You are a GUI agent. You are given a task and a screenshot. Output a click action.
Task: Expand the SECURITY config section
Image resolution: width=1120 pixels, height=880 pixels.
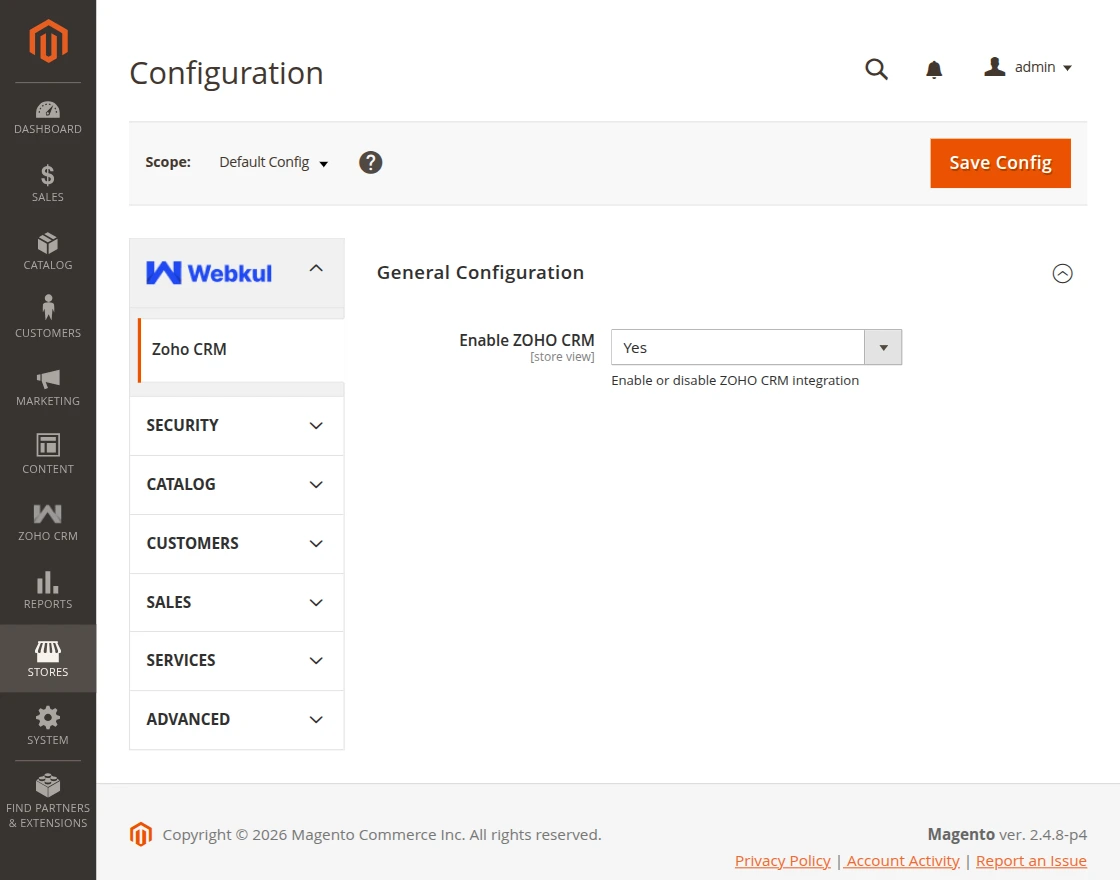pos(236,426)
